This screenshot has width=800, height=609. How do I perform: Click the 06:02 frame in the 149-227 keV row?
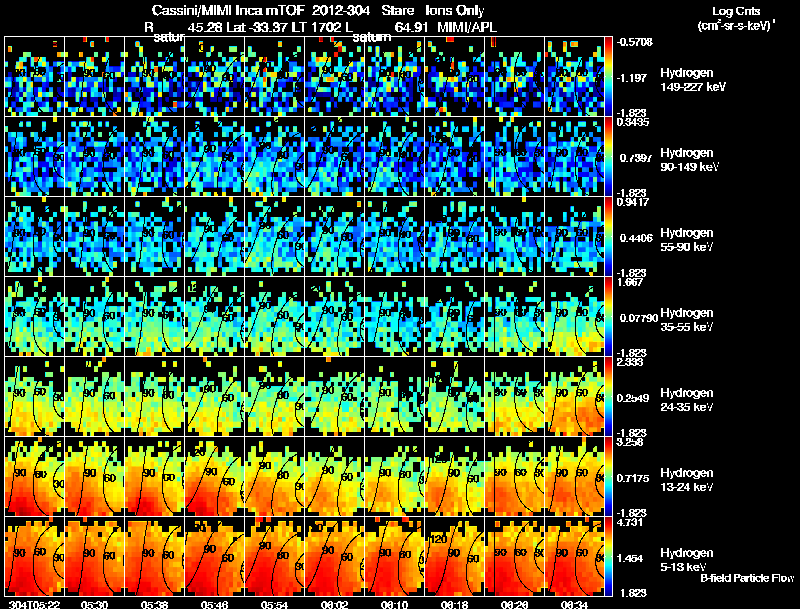(334, 77)
